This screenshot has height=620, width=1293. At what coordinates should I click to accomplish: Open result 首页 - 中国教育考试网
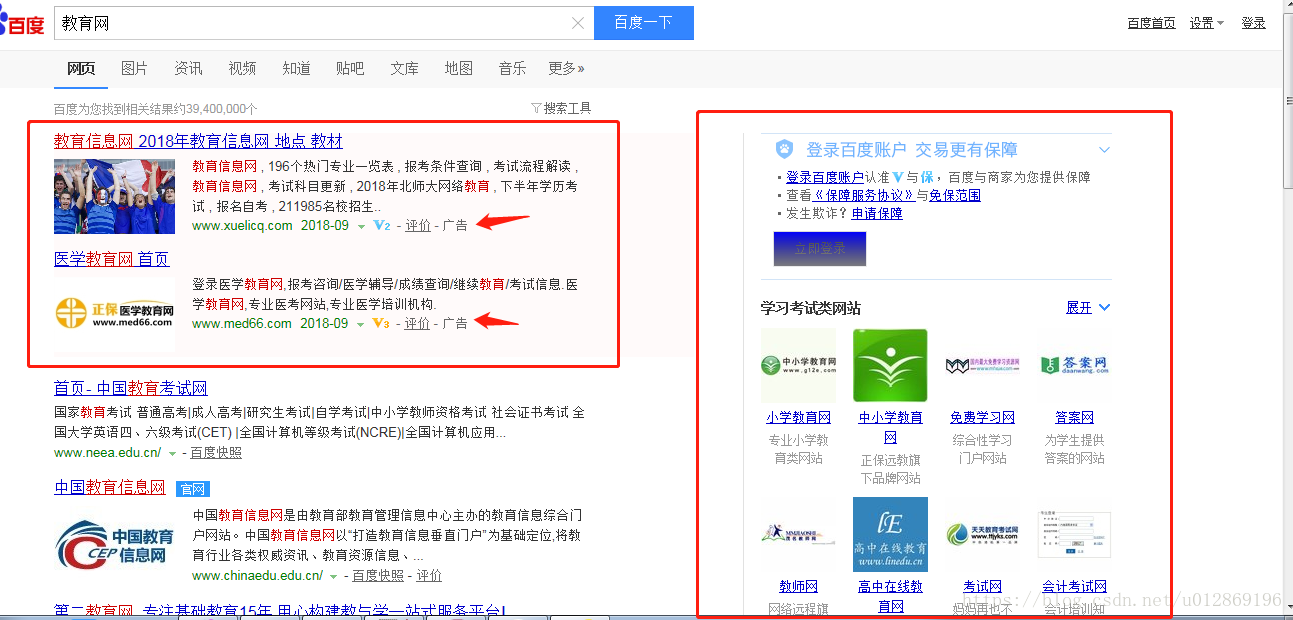point(130,388)
